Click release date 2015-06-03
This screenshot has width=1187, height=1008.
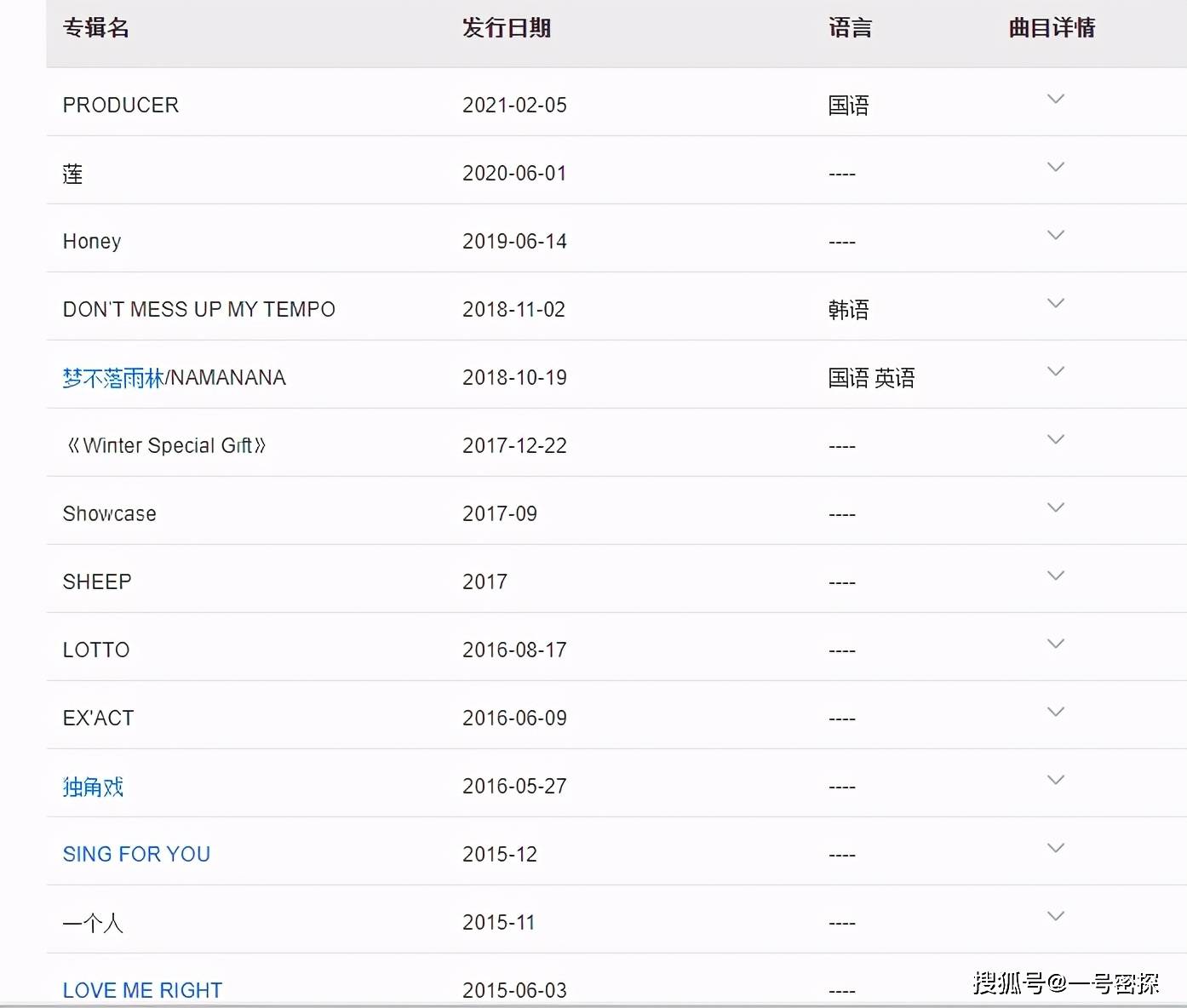(x=514, y=990)
